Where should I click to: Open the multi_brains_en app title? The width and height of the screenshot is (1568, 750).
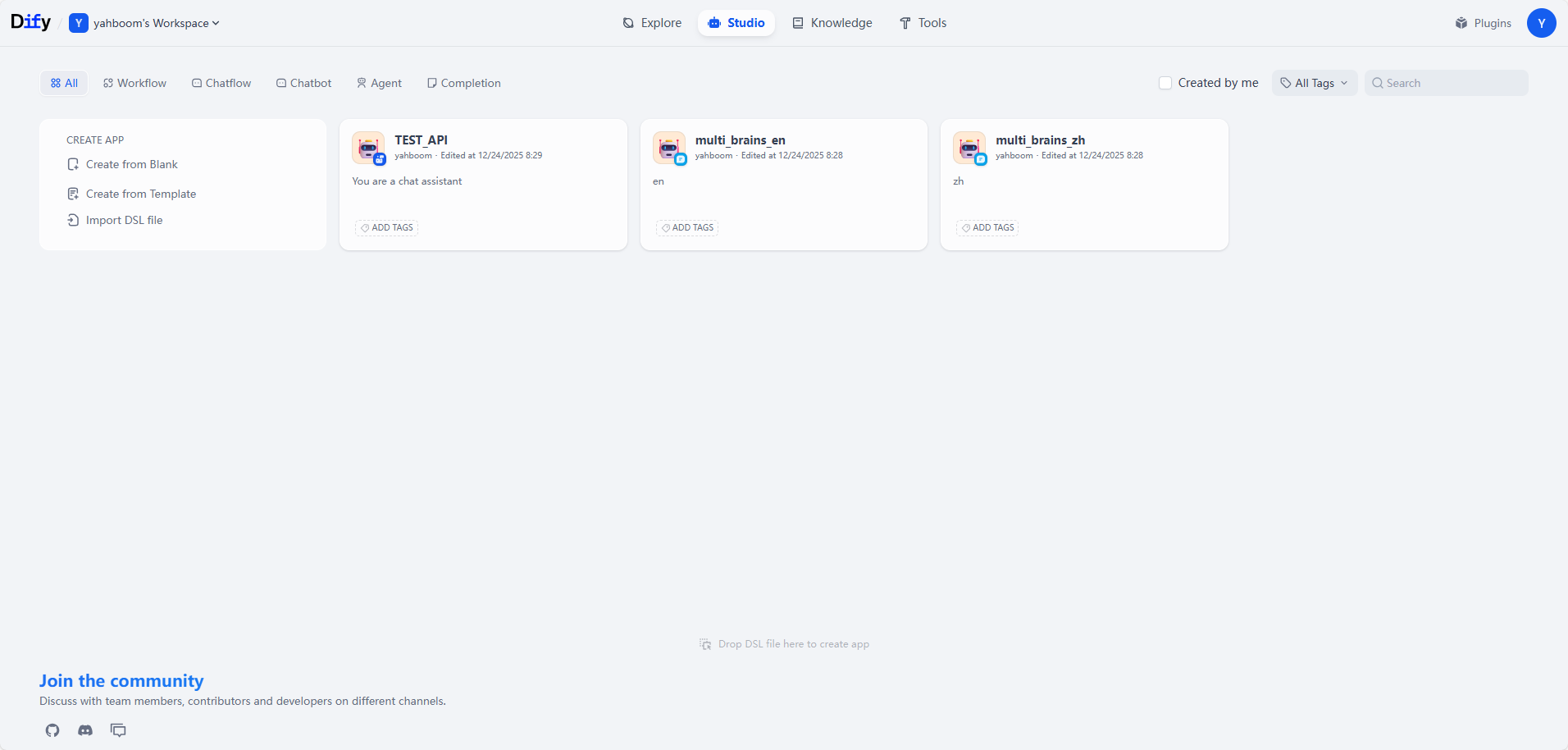point(740,140)
